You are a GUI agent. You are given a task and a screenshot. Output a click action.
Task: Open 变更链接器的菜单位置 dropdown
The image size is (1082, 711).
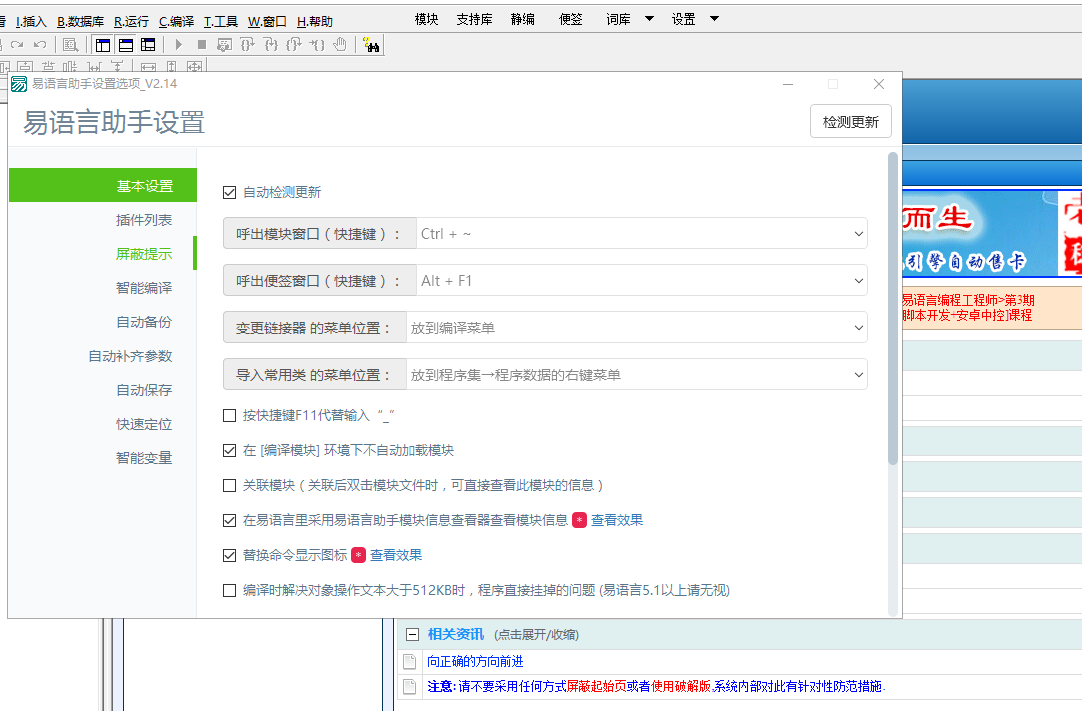pyautogui.click(x=636, y=328)
